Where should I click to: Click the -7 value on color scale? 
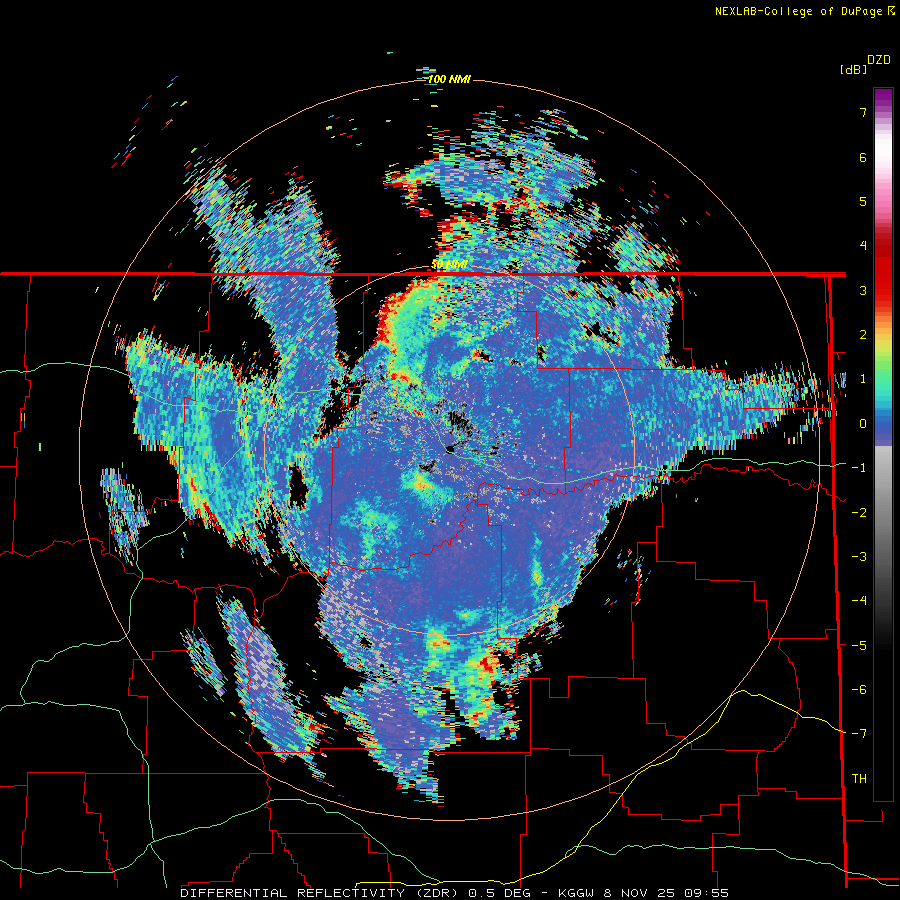(x=859, y=734)
